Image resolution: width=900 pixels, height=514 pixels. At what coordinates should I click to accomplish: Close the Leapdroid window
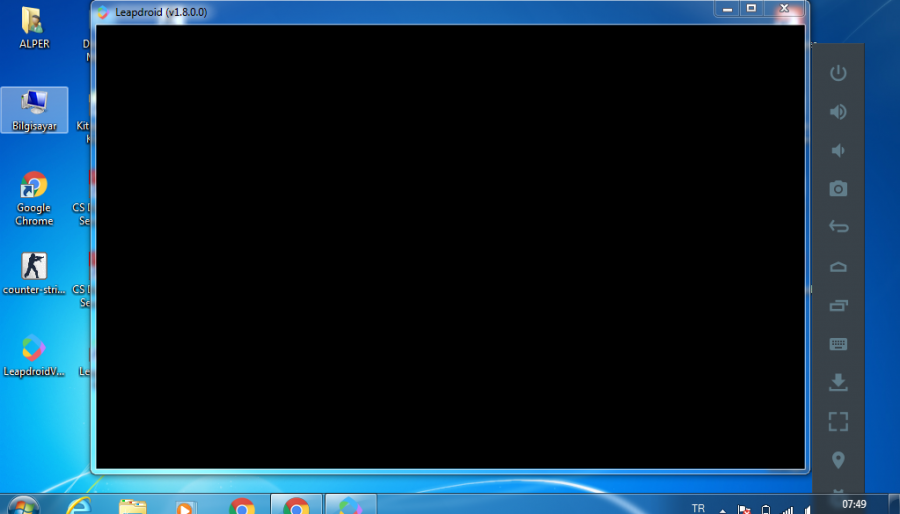tap(785, 9)
